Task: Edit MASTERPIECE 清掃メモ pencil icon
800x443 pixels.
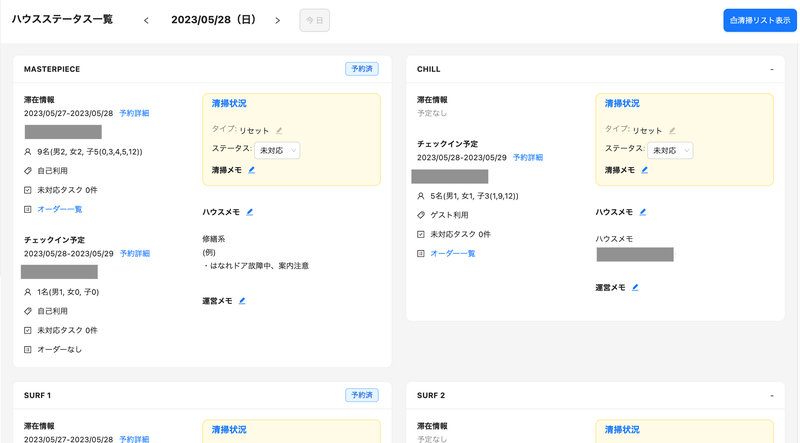Action: [x=252, y=170]
